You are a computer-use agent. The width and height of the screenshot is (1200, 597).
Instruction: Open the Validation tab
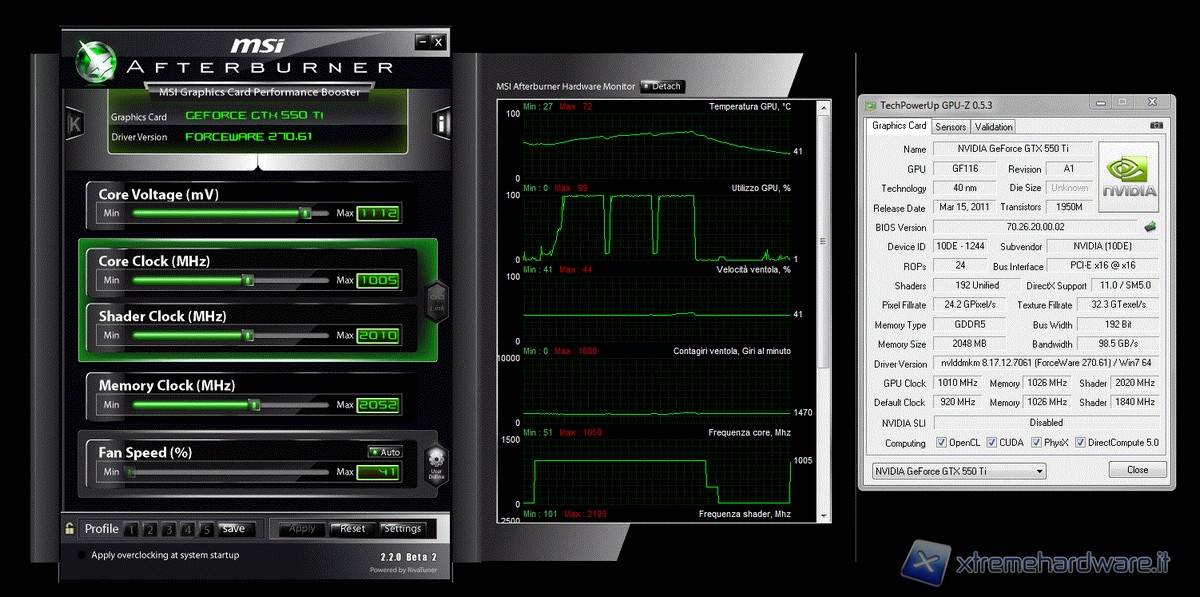coord(993,127)
